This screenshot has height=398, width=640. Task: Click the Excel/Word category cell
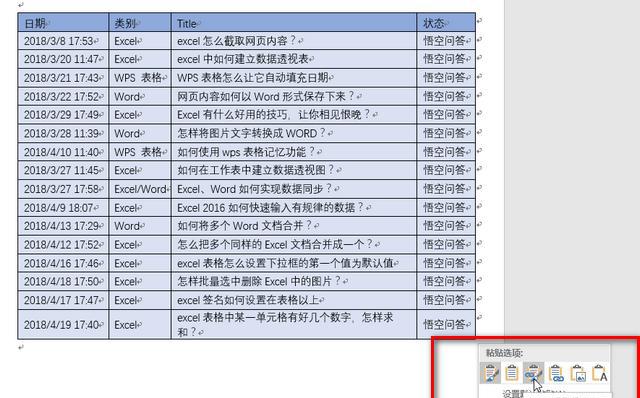click(x=140, y=189)
